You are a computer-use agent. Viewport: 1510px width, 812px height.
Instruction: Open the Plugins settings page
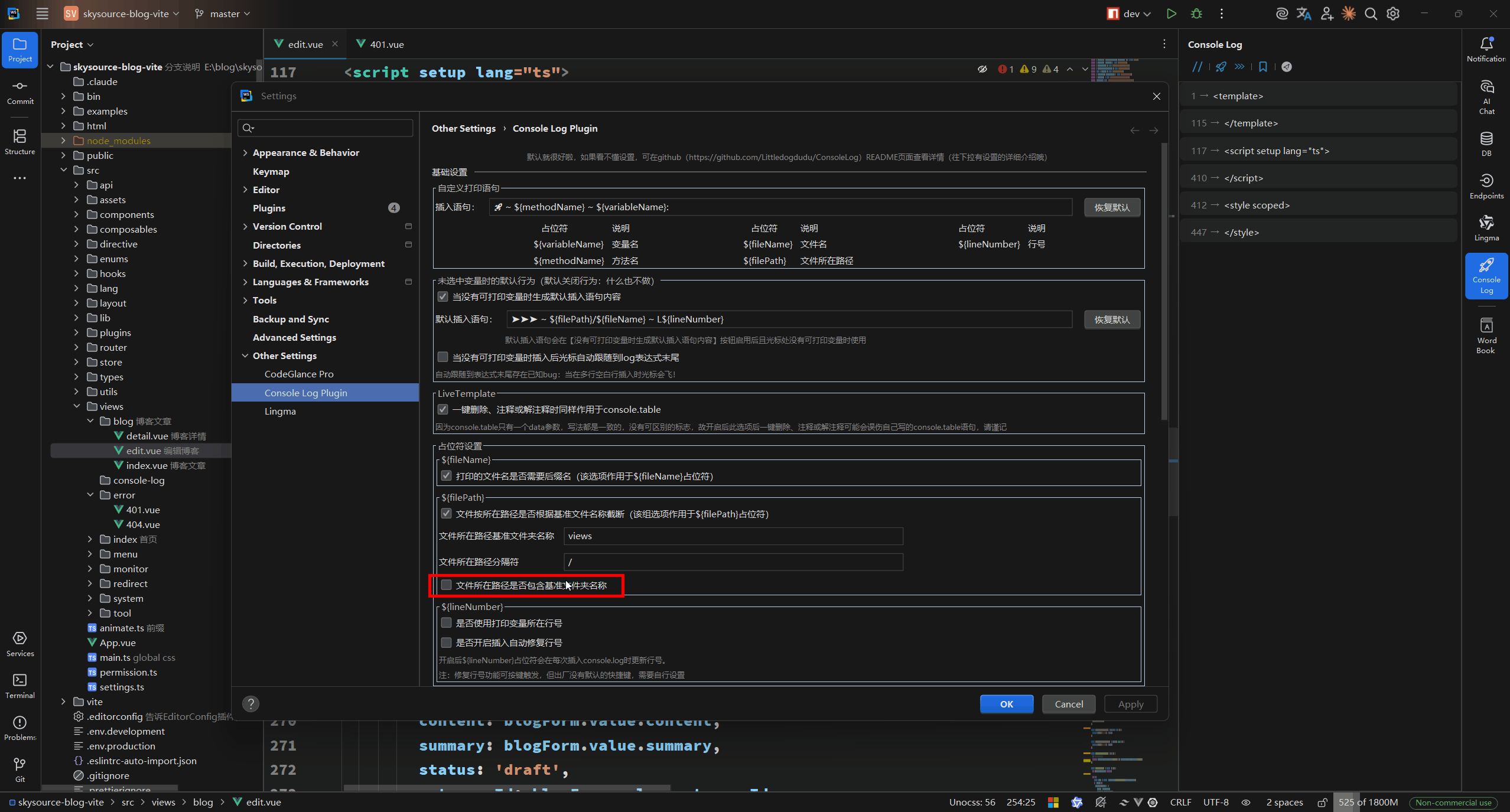[x=269, y=208]
